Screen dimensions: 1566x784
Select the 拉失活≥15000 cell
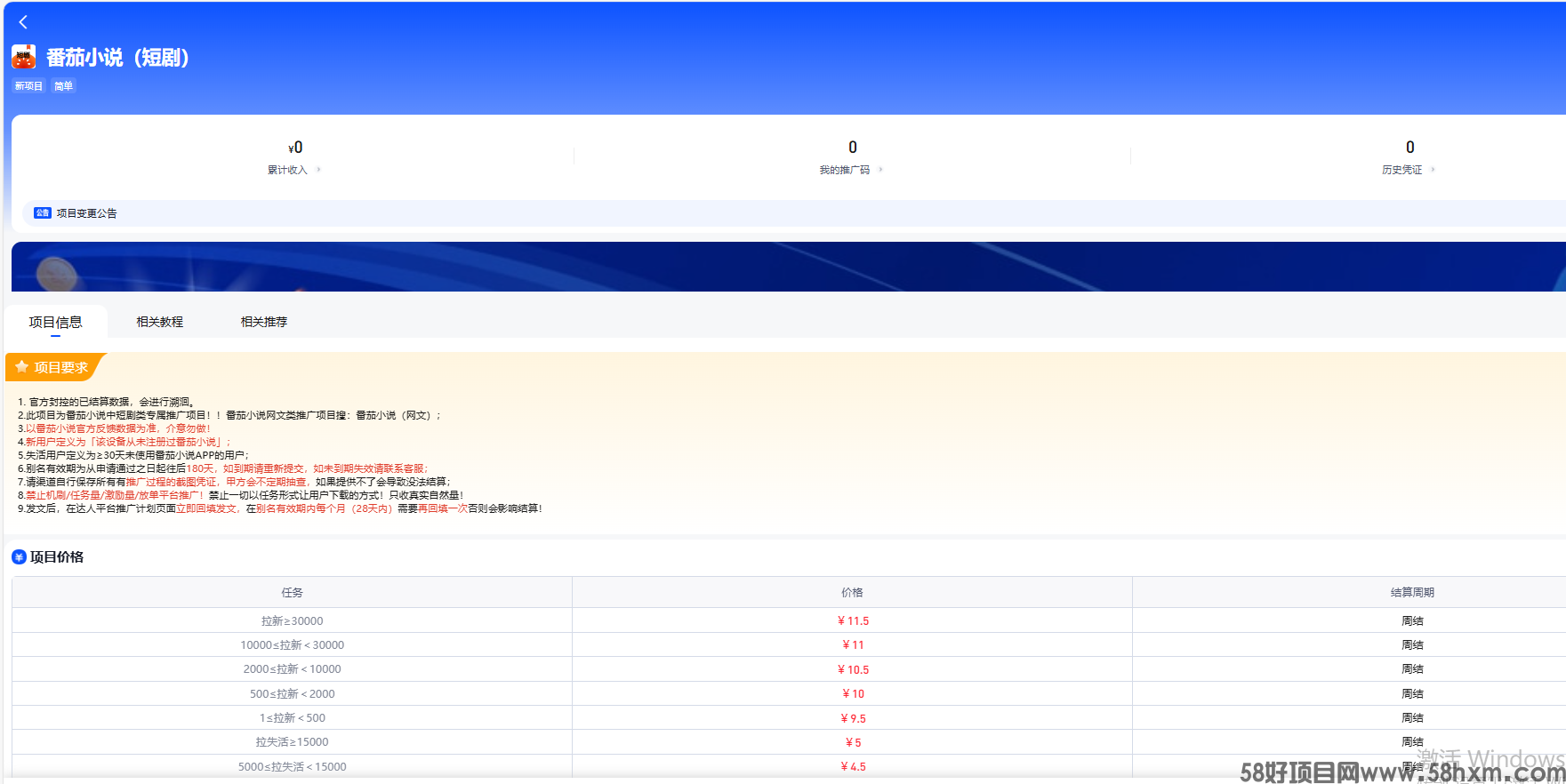click(292, 741)
